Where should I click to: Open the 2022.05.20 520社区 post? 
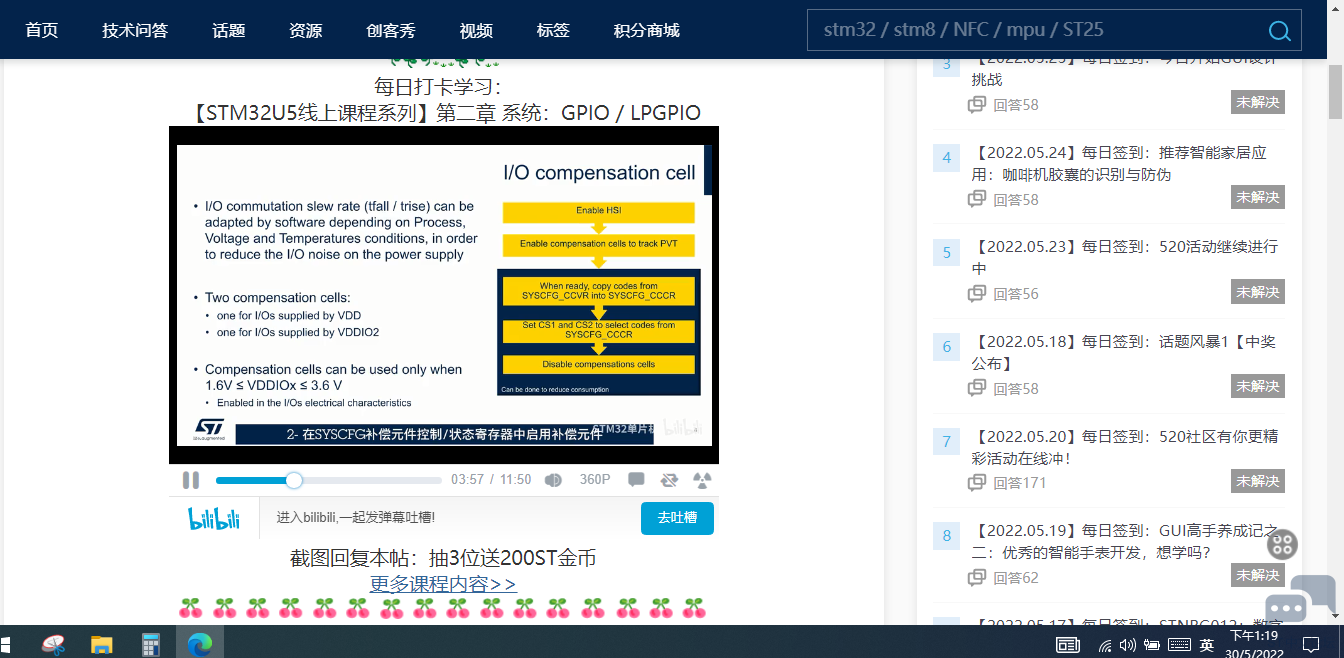pos(1125,447)
